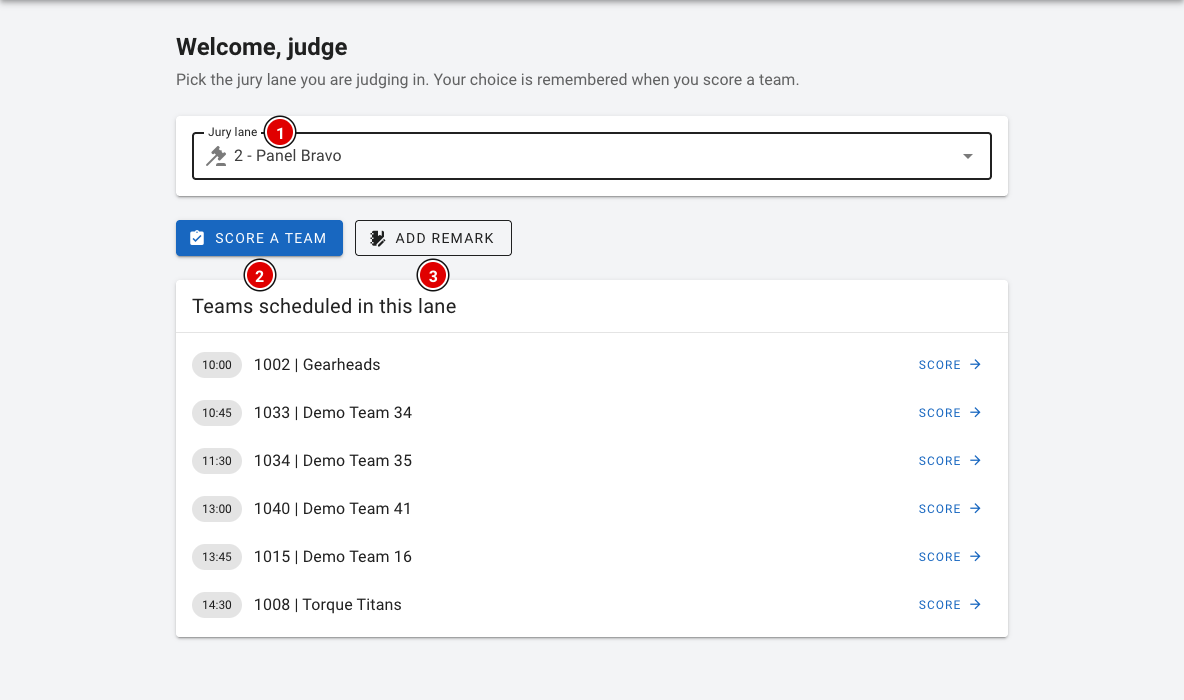Viewport: 1184px width, 700px height.
Task: Click the 10:45 time chip
Action: point(217,412)
